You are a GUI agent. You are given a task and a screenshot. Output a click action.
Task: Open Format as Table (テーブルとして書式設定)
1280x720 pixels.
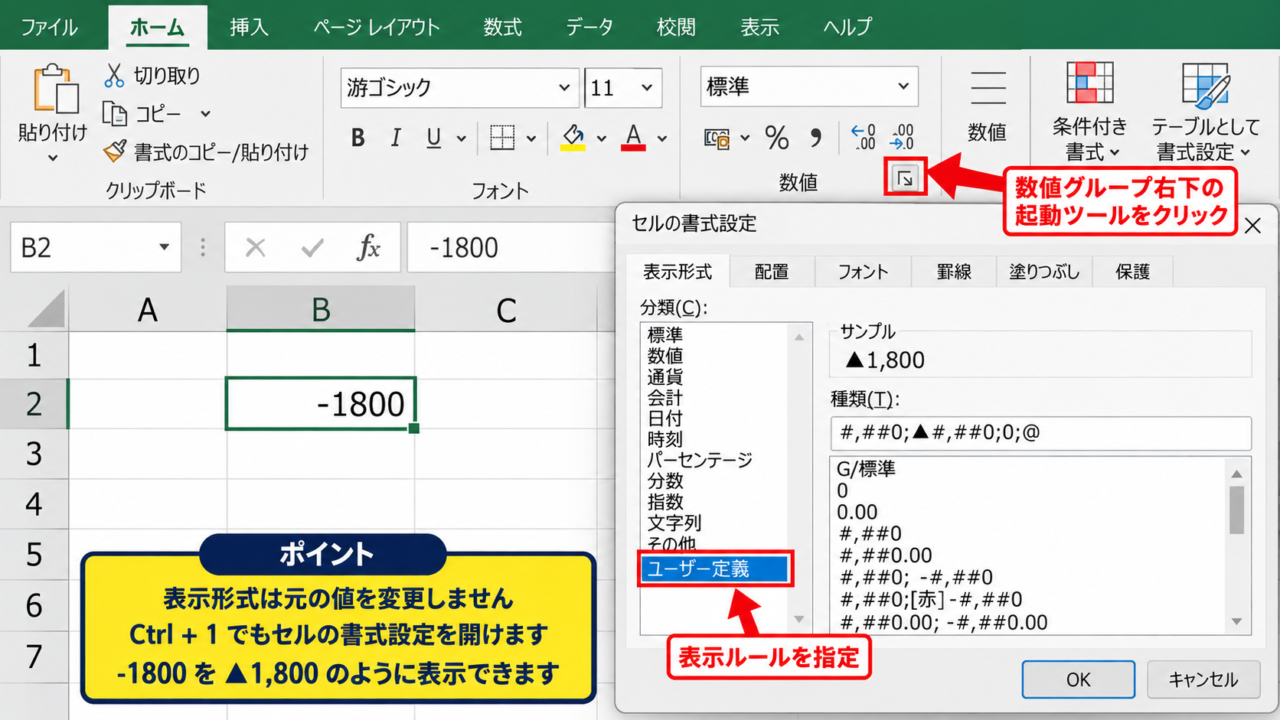coord(1204,111)
